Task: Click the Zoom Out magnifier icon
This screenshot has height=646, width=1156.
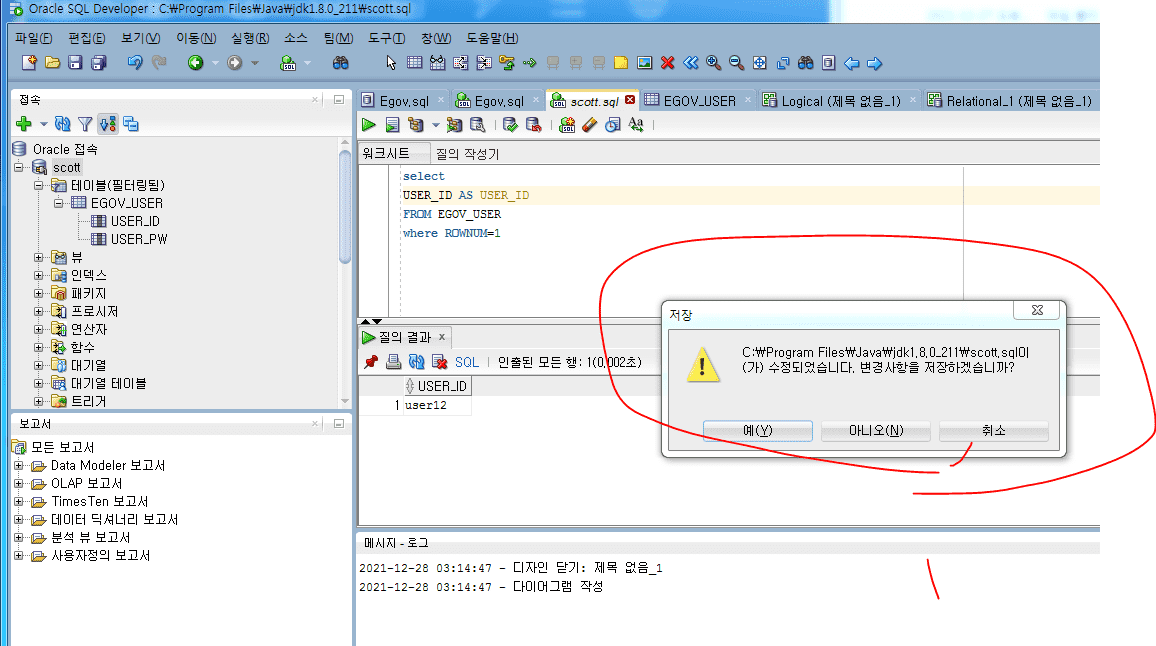Action: (x=737, y=63)
